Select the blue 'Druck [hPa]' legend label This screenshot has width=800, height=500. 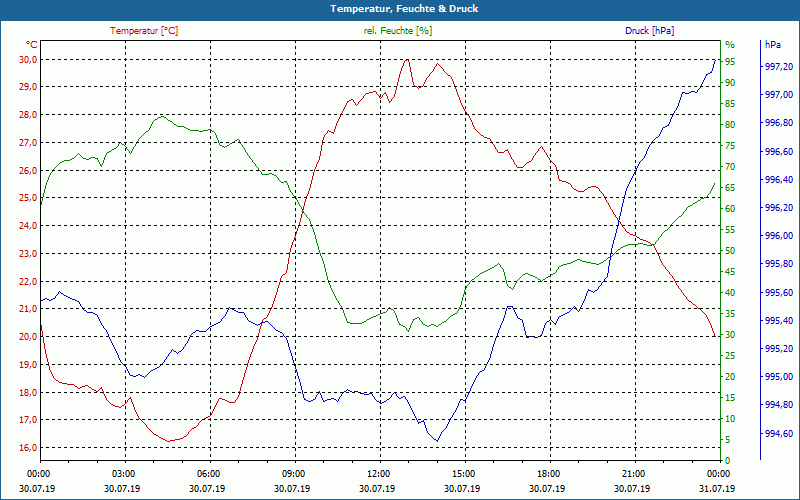[649, 31]
